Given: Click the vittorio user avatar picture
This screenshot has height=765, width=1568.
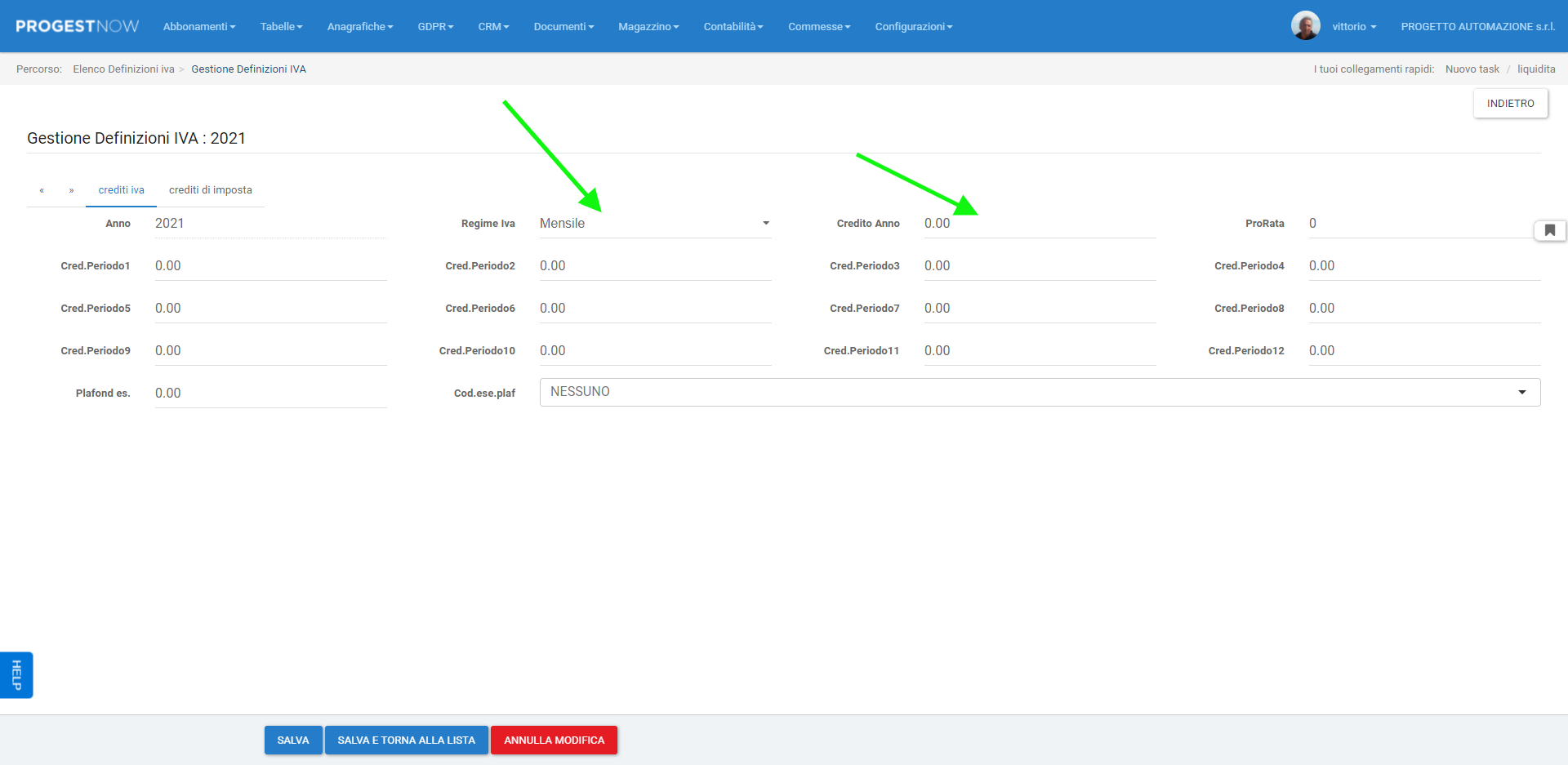Looking at the screenshot, I should coord(1305,26).
